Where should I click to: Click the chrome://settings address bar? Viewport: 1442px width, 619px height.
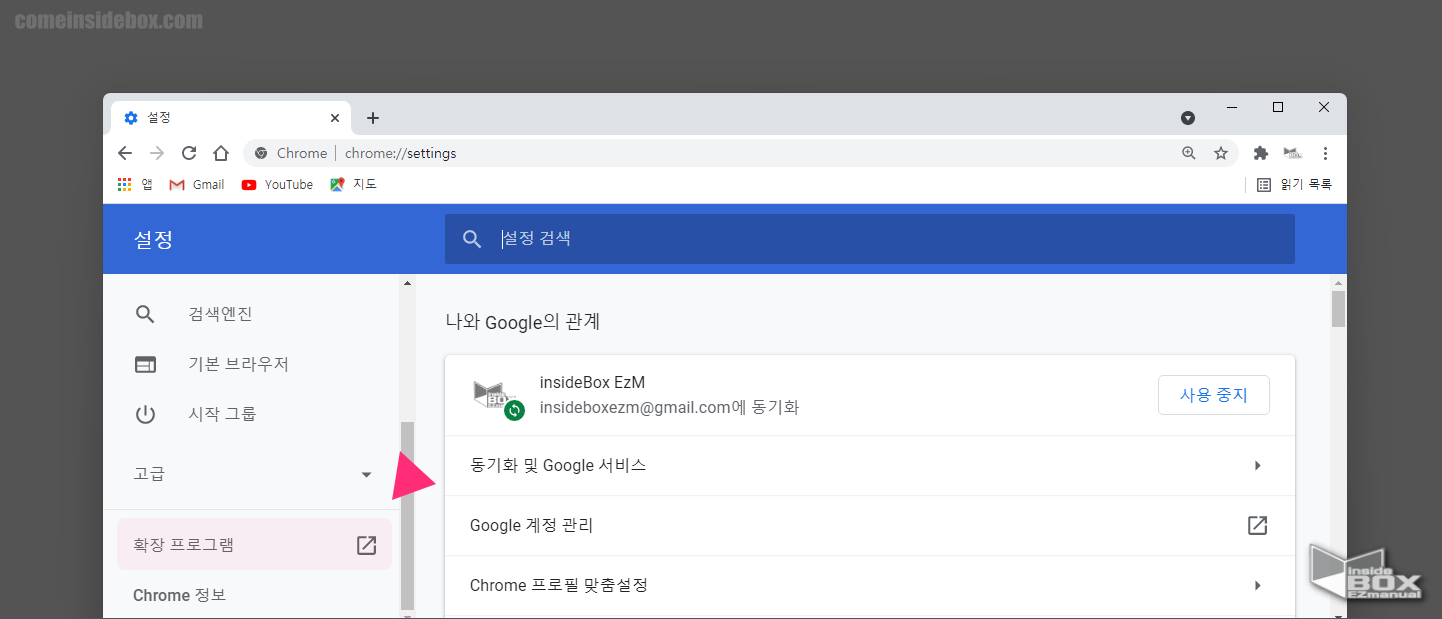[740, 153]
